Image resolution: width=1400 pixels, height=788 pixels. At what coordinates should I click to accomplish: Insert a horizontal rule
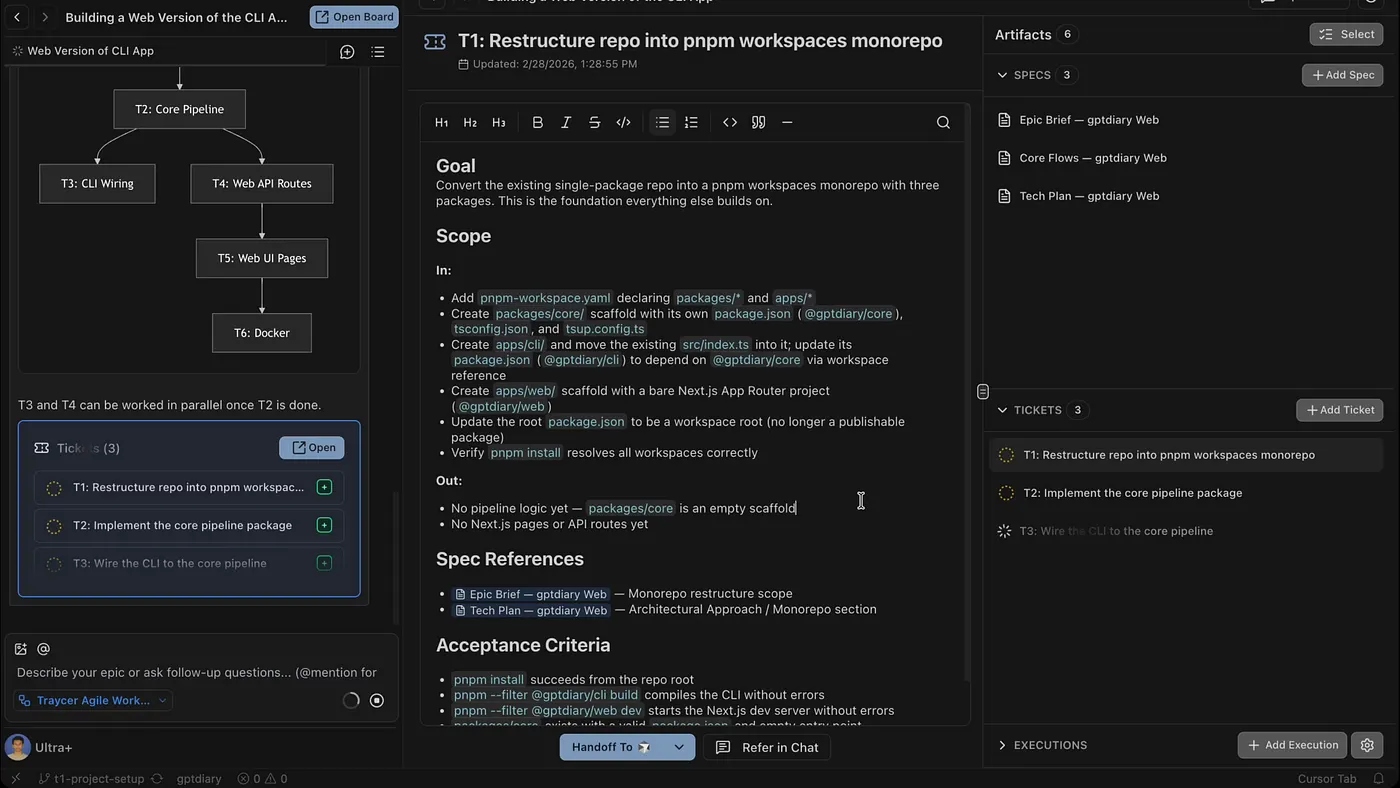point(787,122)
